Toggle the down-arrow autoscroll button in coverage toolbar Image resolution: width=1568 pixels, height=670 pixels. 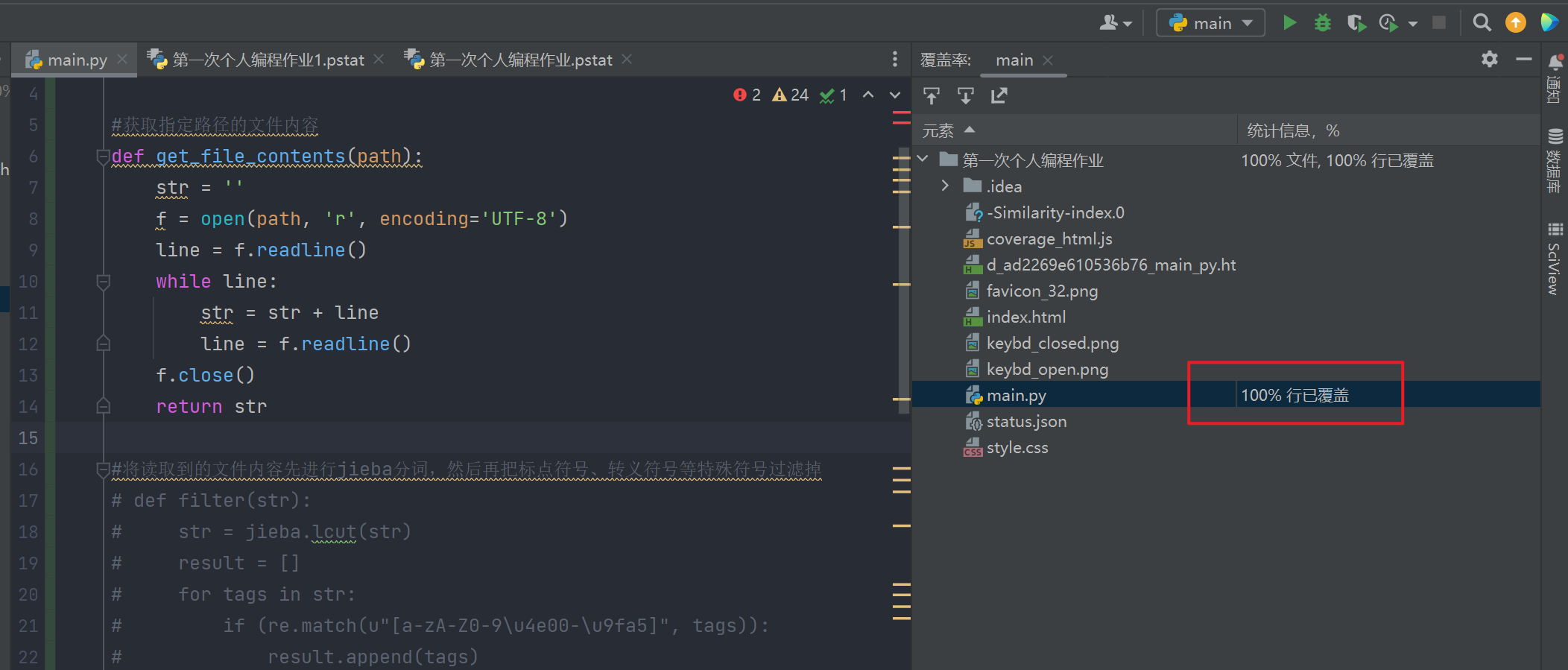click(x=965, y=95)
